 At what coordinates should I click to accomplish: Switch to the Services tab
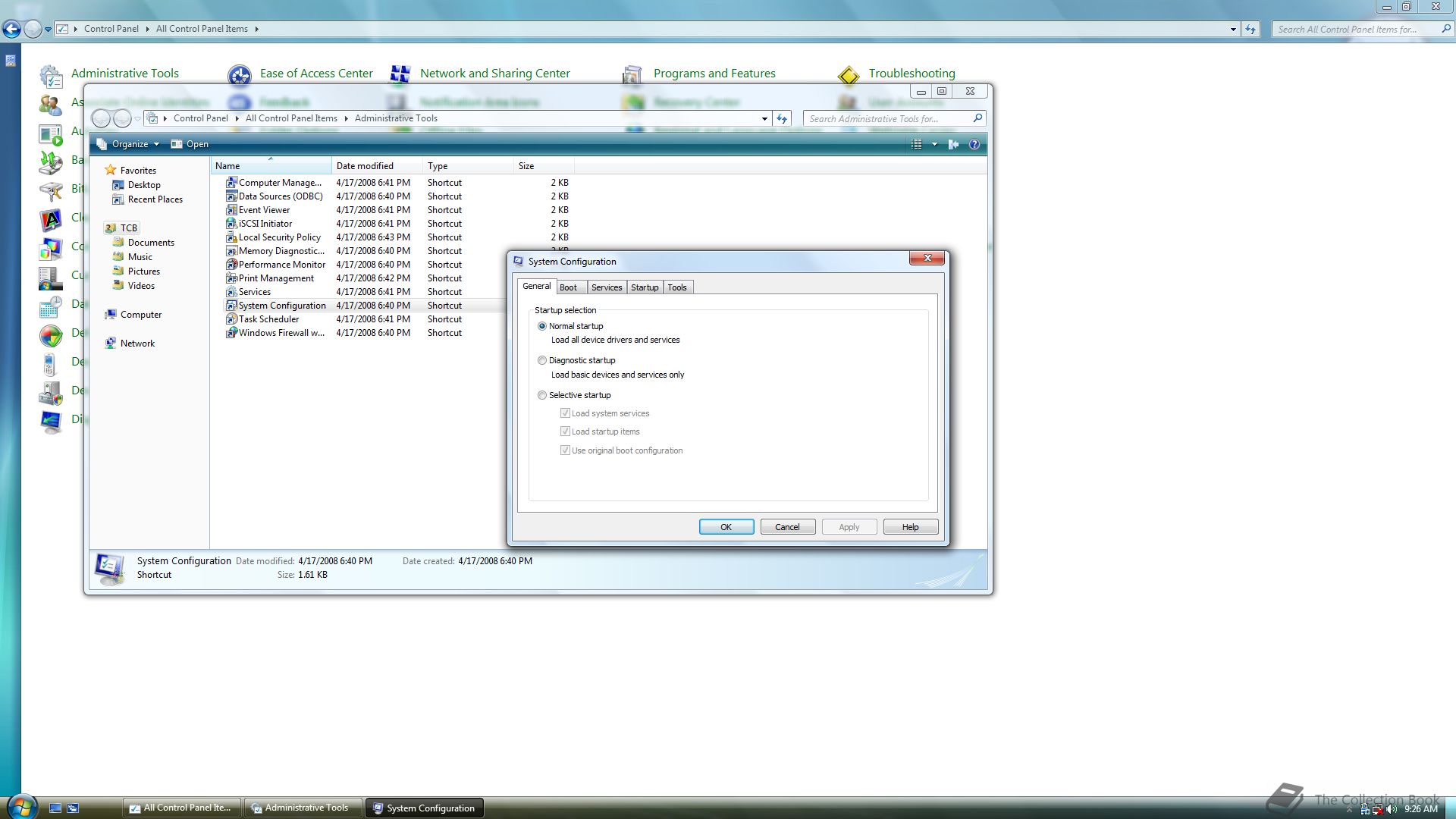[x=607, y=287]
